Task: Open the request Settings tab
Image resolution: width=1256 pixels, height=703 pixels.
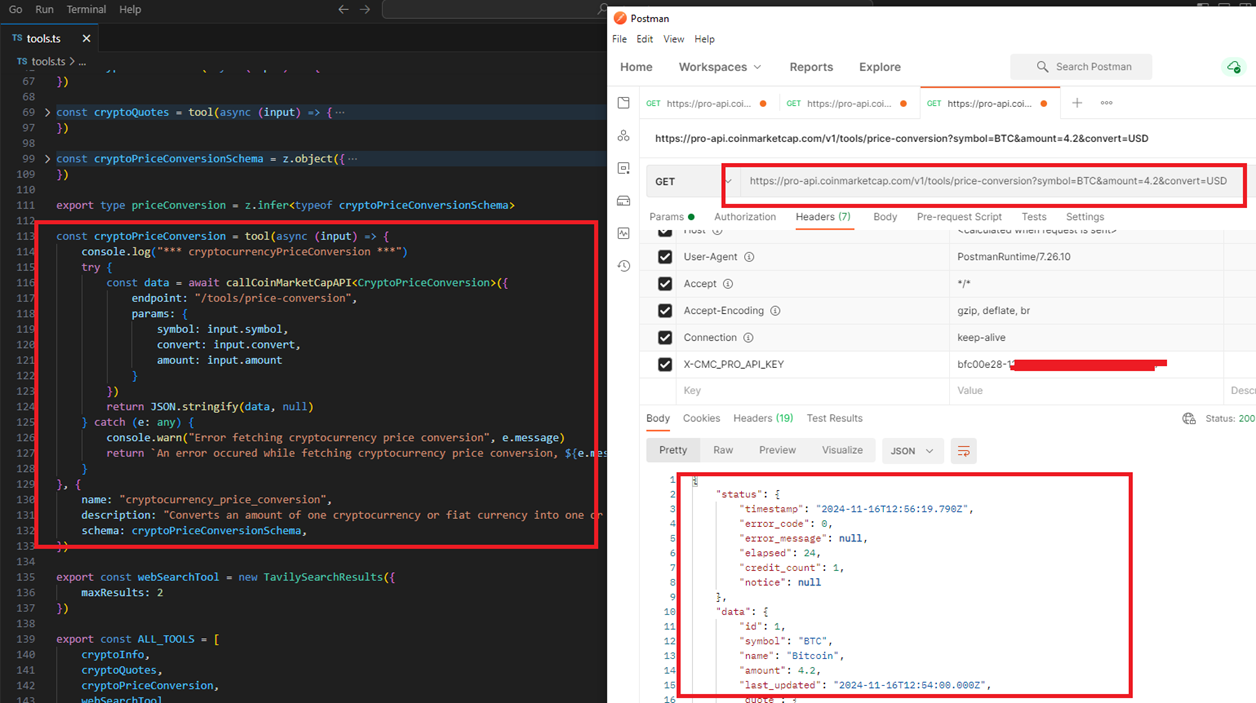Action: 1085,217
